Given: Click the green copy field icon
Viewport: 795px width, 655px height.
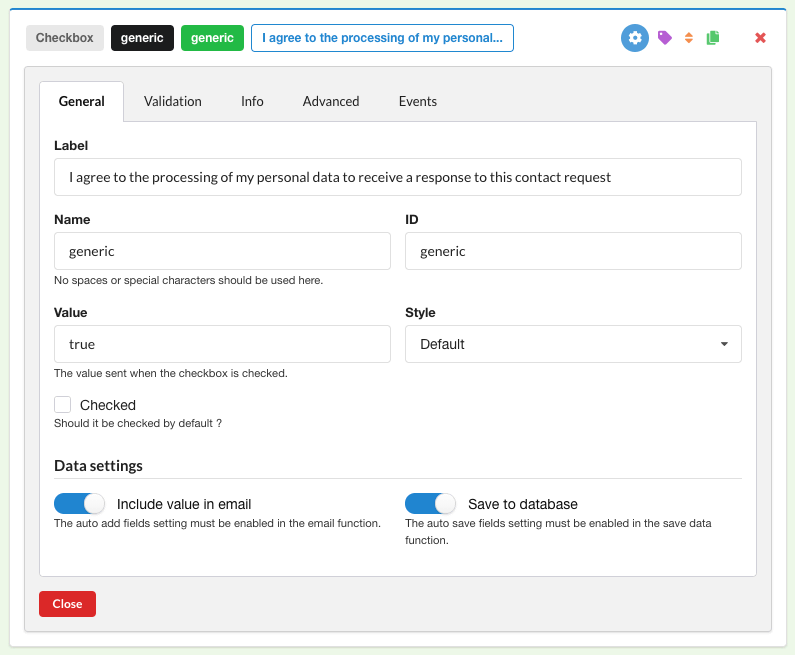Looking at the screenshot, I should point(713,38).
